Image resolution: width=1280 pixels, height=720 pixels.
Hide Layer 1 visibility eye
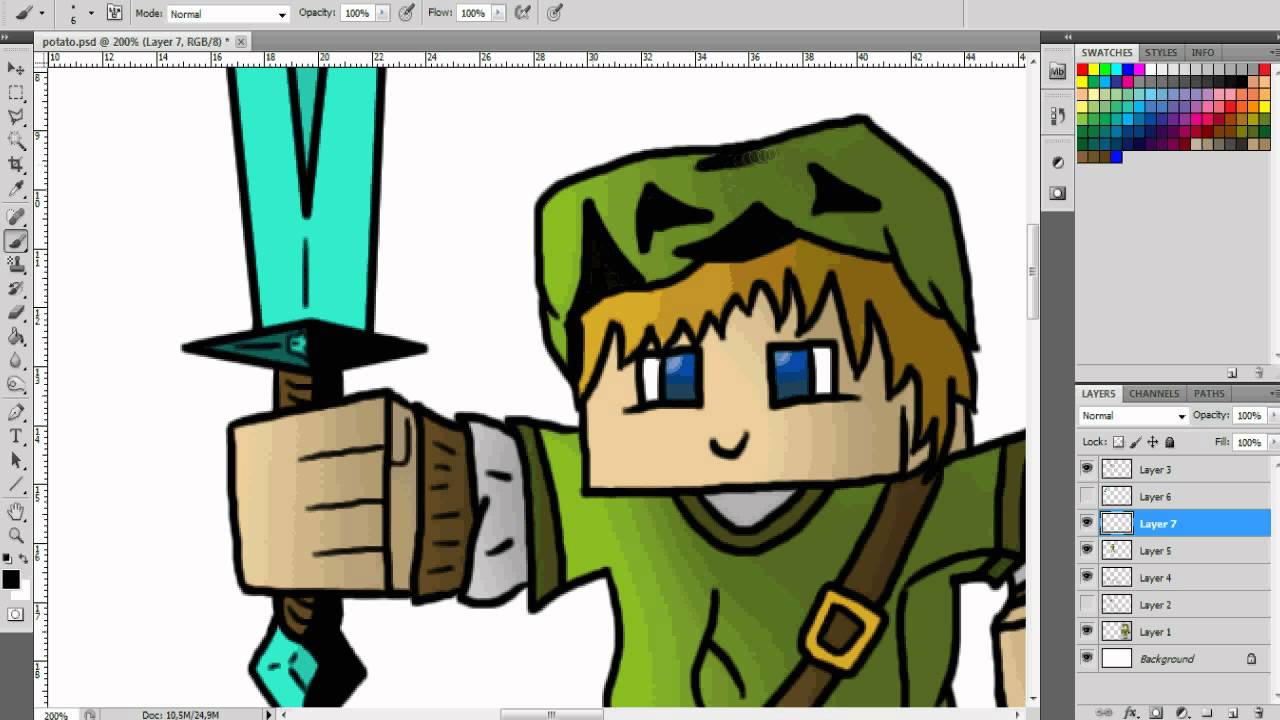click(x=1087, y=631)
